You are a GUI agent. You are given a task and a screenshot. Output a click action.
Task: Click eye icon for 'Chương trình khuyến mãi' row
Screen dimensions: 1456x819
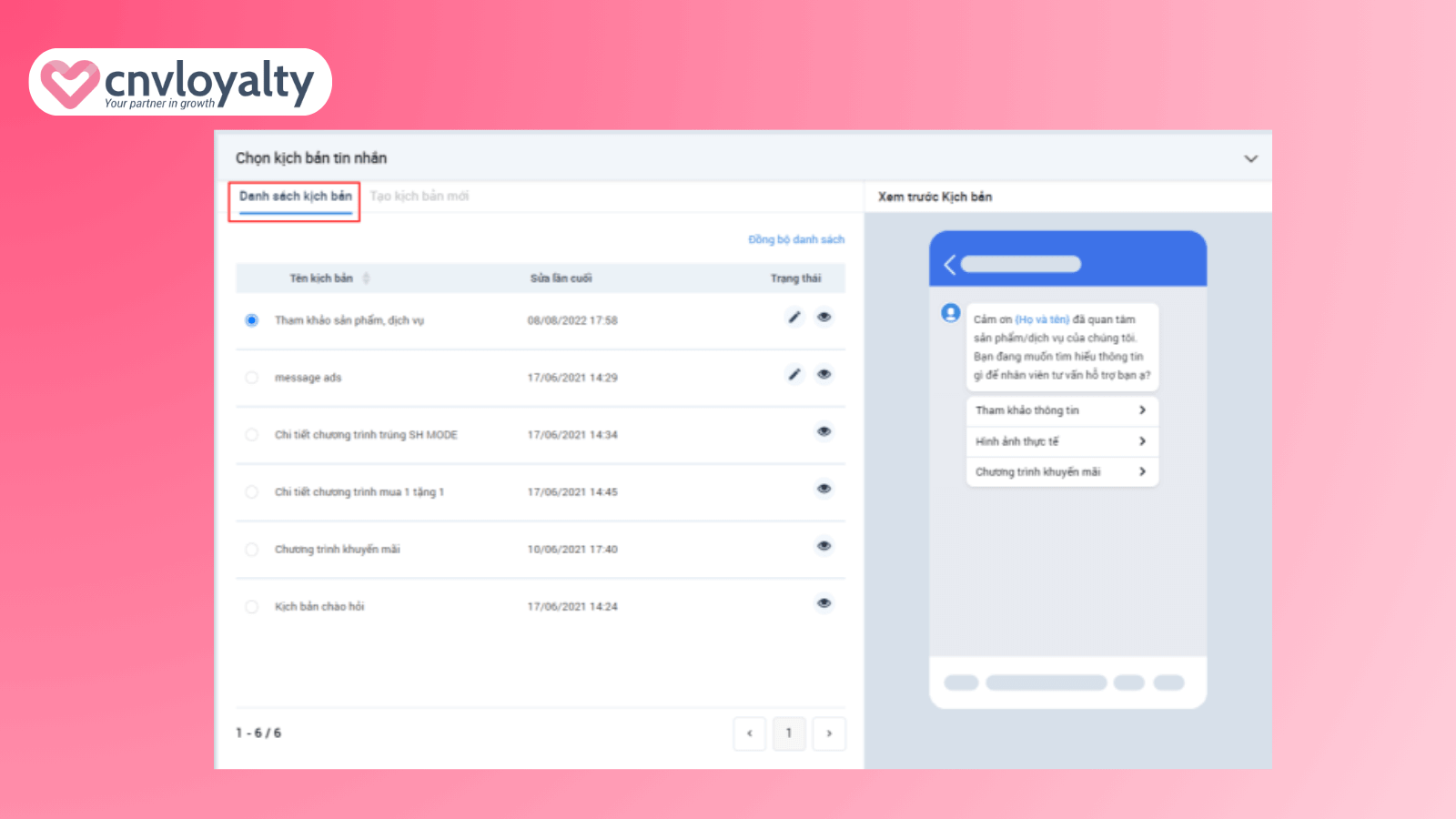pyautogui.click(x=824, y=547)
